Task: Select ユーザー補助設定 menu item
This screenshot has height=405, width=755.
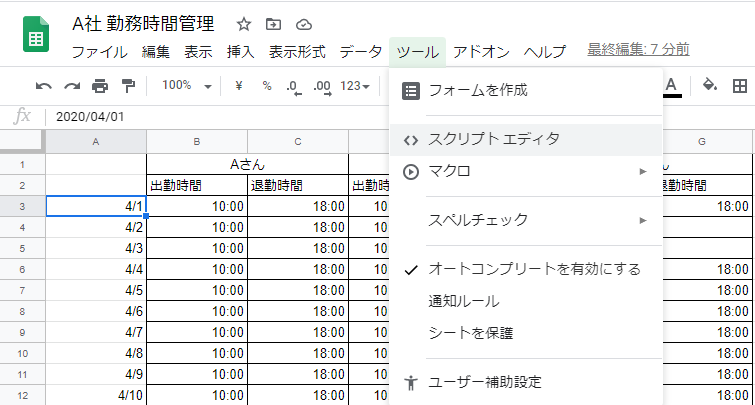Action: [x=526, y=383]
